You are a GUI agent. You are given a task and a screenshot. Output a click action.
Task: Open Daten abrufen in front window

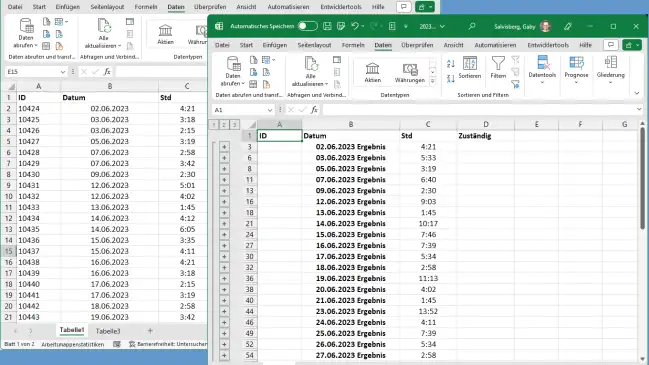pyautogui.click(x=233, y=71)
